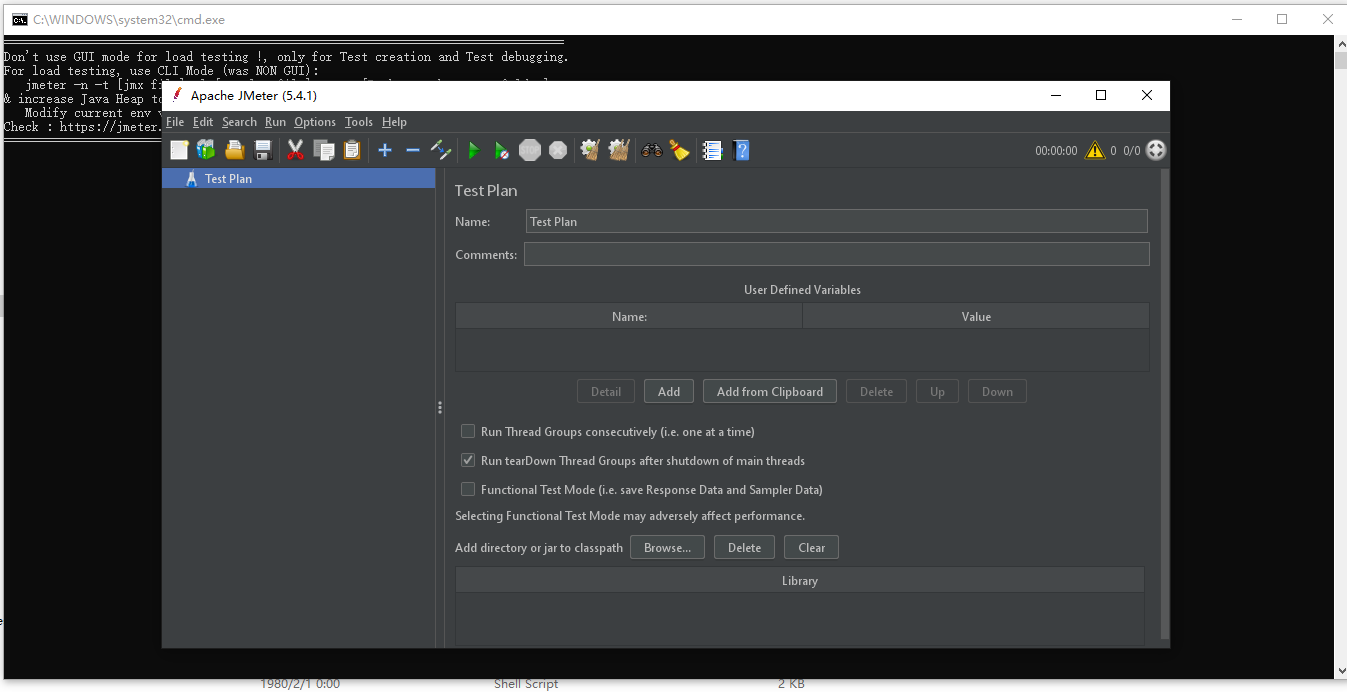Open the Help menu
The image size is (1347, 692).
click(394, 122)
